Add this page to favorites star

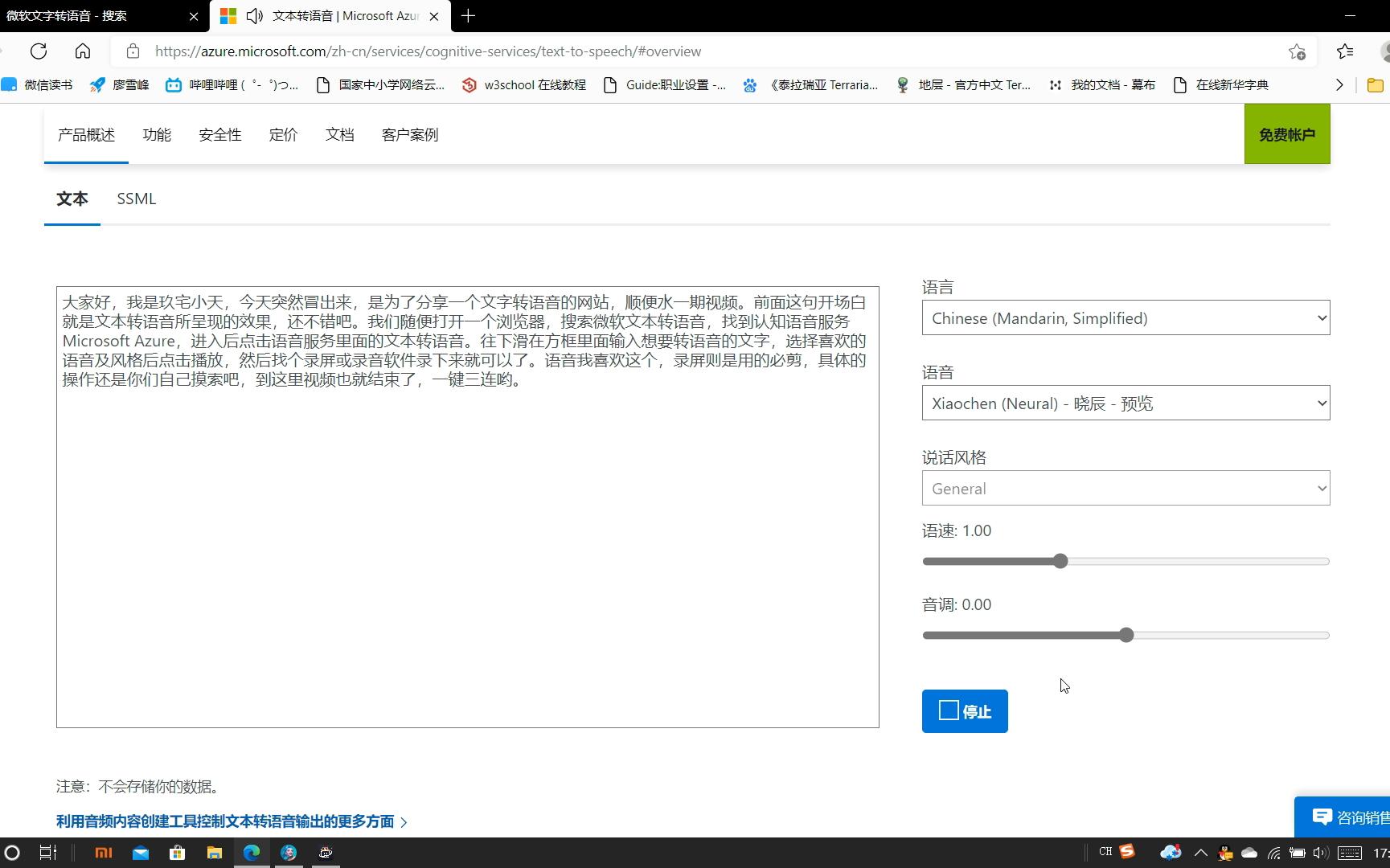1297,51
